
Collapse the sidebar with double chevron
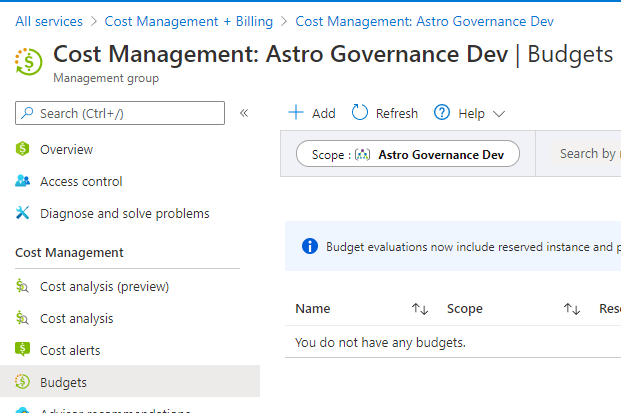pos(244,113)
